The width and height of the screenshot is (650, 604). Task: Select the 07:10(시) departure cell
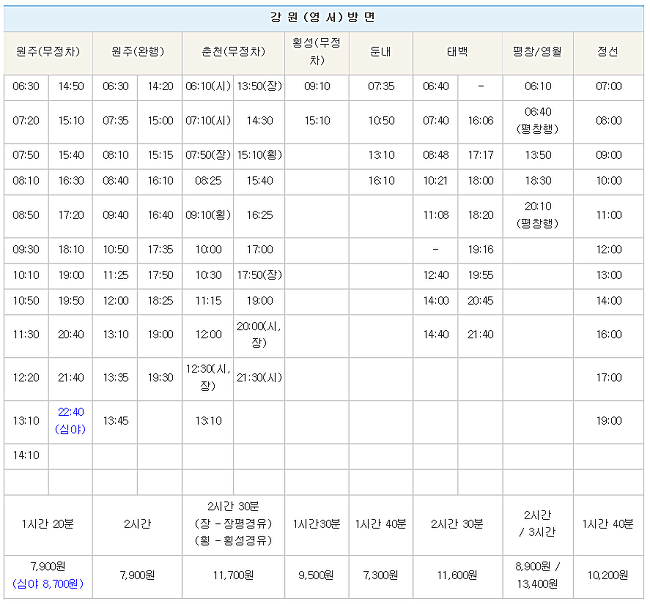[x=208, y=121]
